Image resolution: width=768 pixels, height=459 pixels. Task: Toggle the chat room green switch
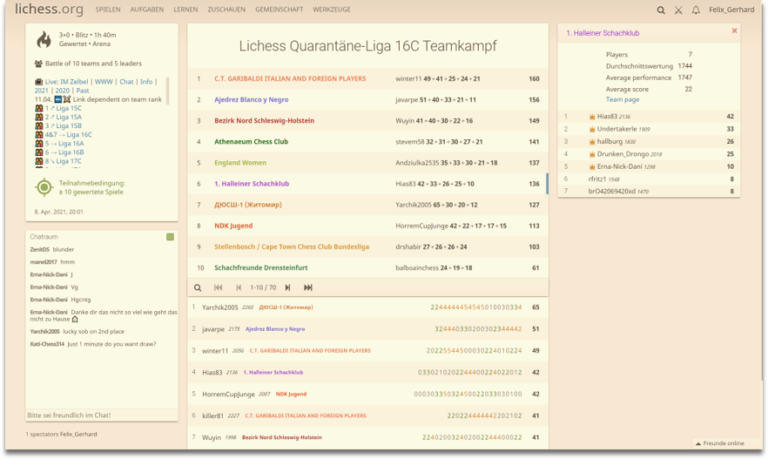170,237
